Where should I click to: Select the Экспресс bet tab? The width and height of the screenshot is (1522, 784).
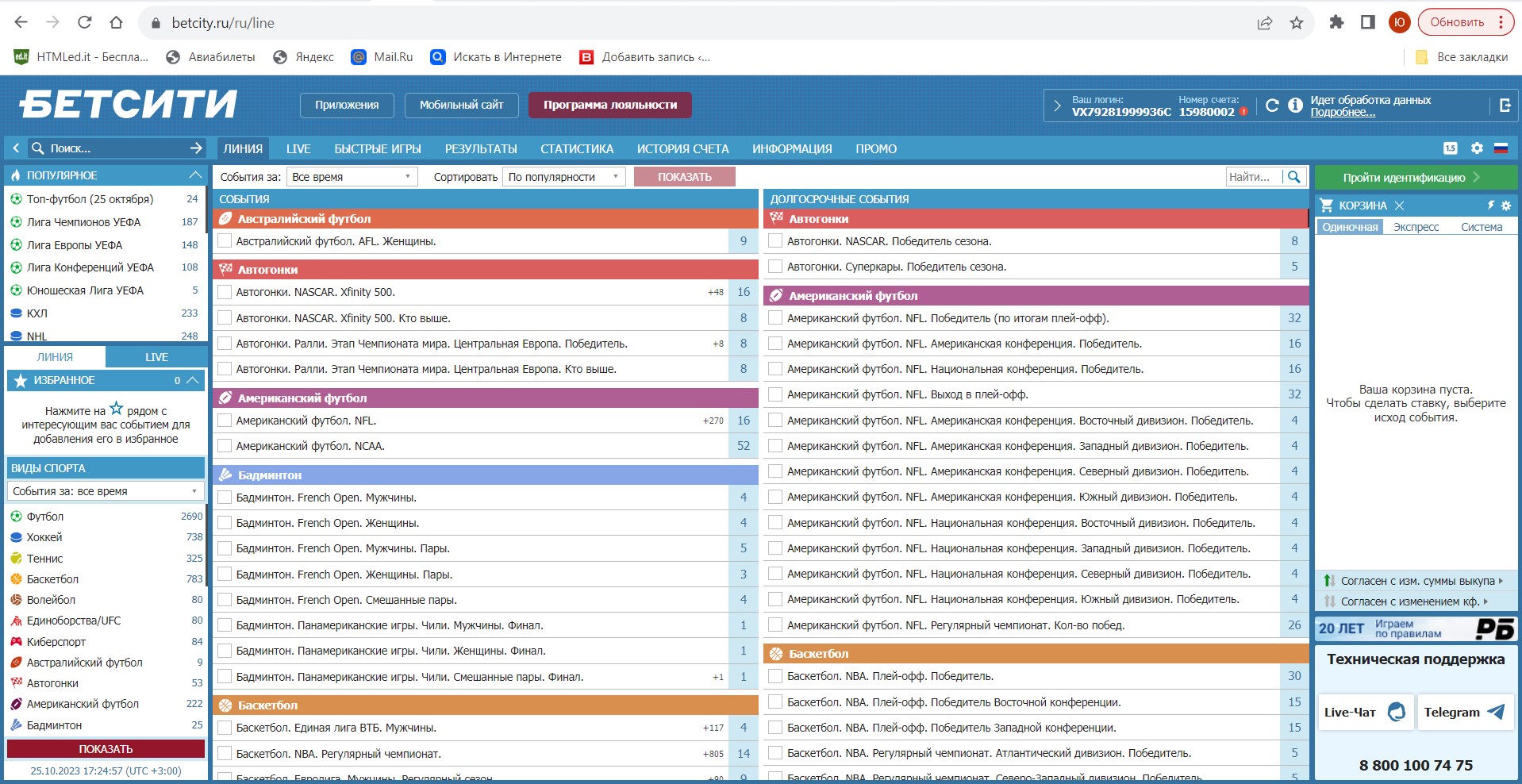point(1416,227)
